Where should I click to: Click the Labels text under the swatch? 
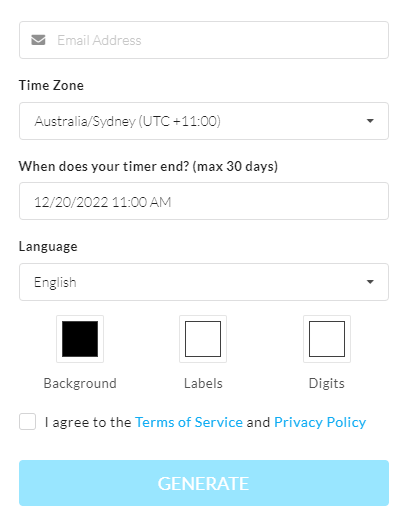click(x=203, y=384)
